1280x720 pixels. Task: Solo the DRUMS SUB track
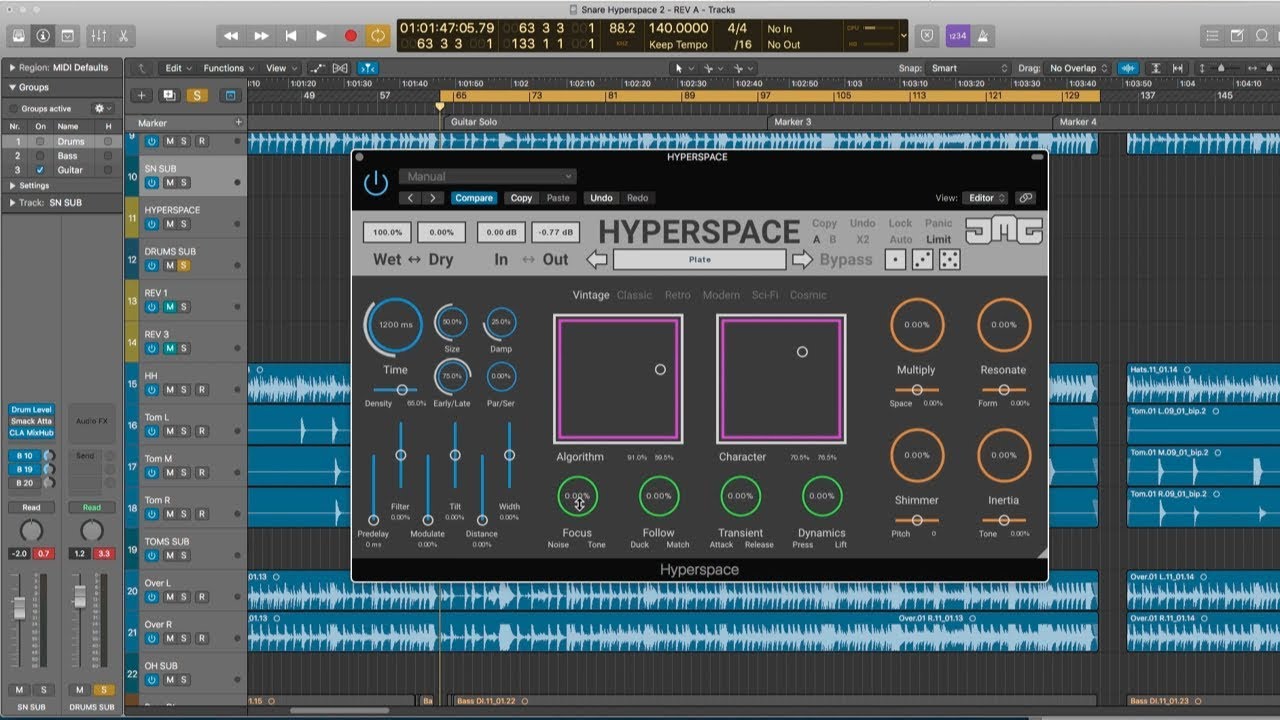pos(184,266)
